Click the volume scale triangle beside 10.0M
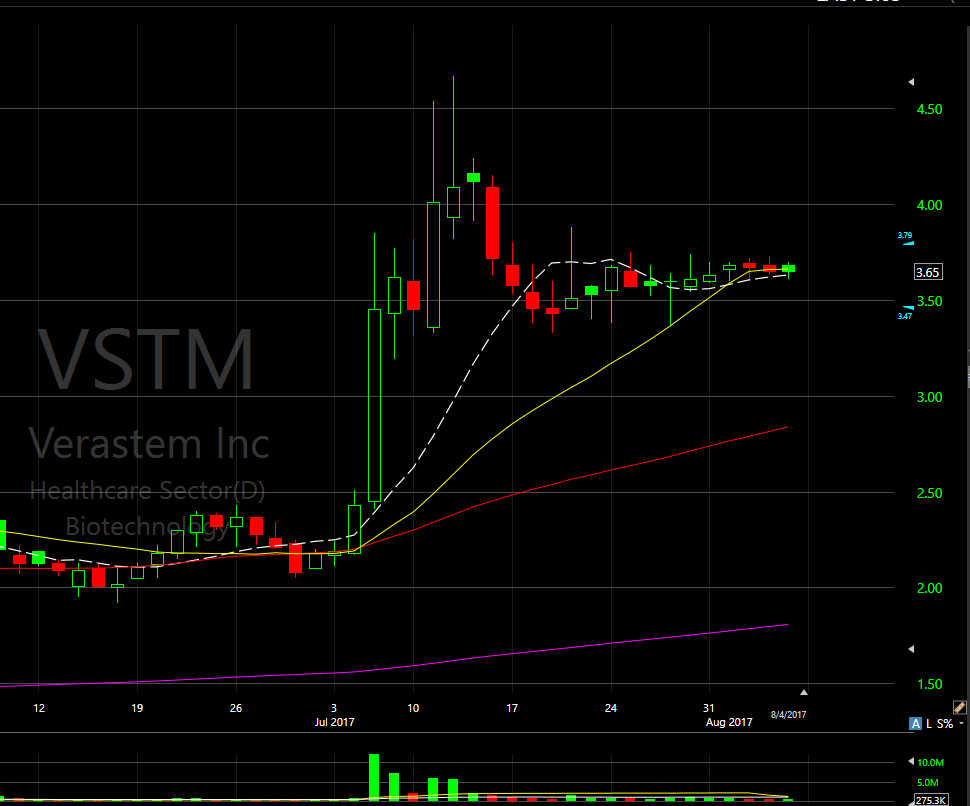The width and height of the screenshot is (970, 806). [x=911, y=761]
